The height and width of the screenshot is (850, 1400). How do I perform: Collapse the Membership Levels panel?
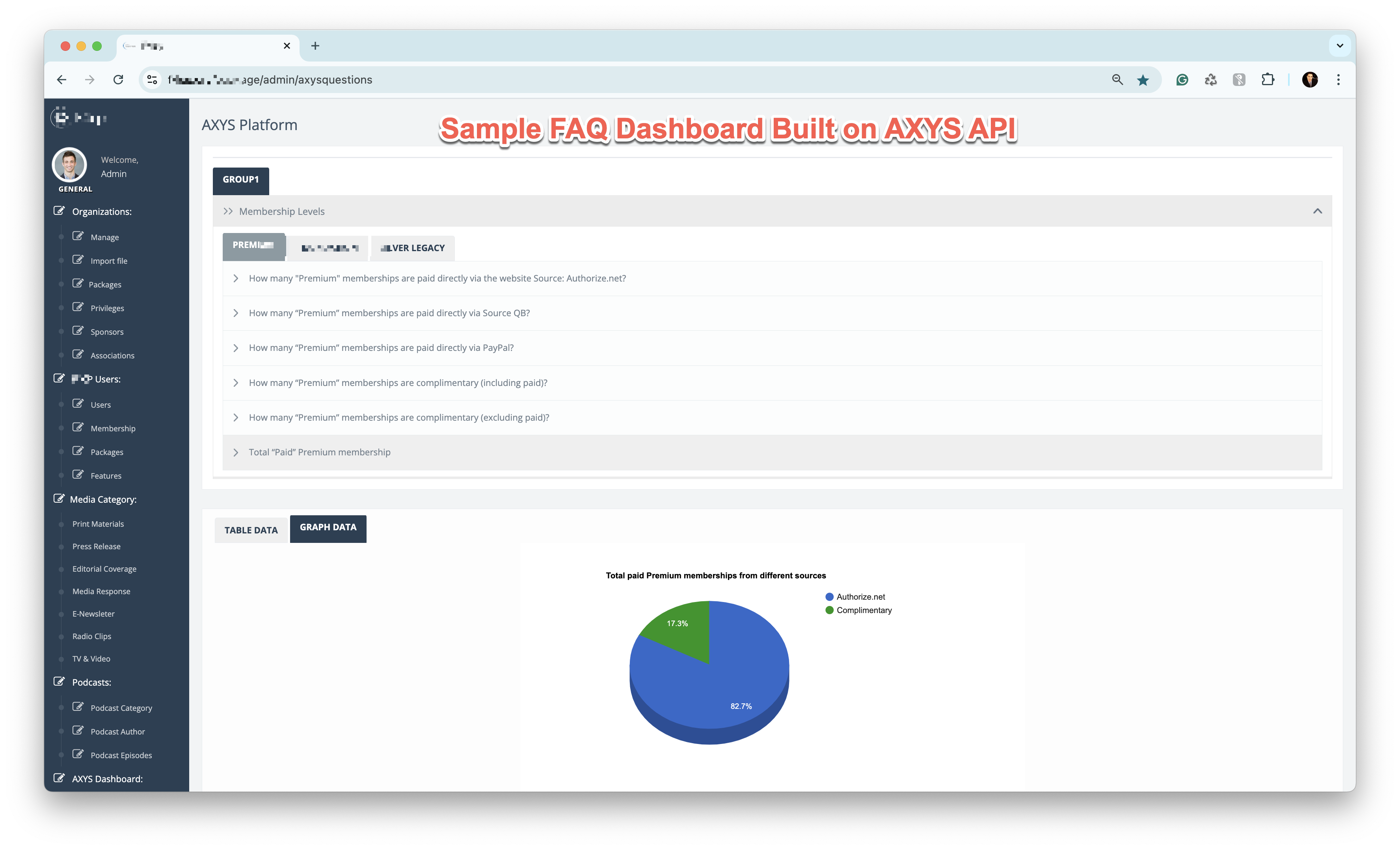coord(1317,211)
